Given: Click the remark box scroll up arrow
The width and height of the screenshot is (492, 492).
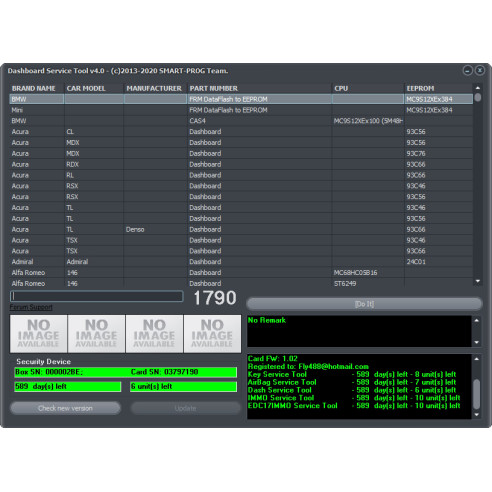Looking at the screenshot, I should pyautogui.click(x=477, y=321).
